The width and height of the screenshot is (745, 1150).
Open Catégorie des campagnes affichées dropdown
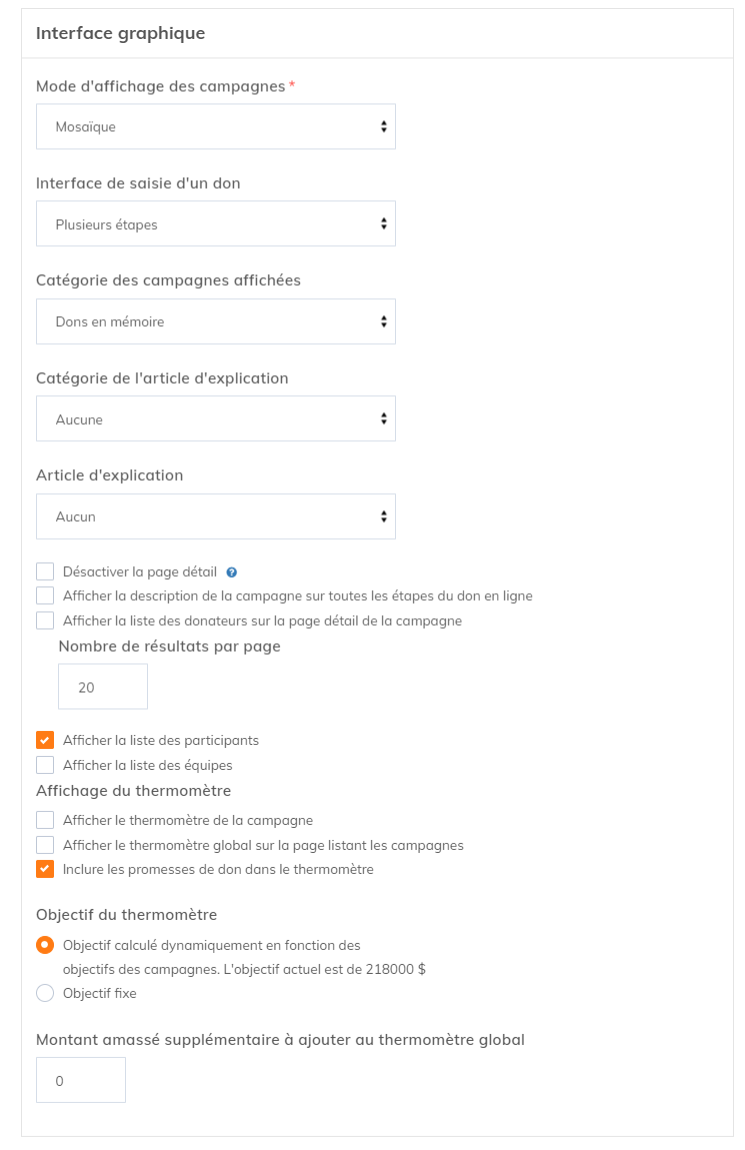(216, 322)
